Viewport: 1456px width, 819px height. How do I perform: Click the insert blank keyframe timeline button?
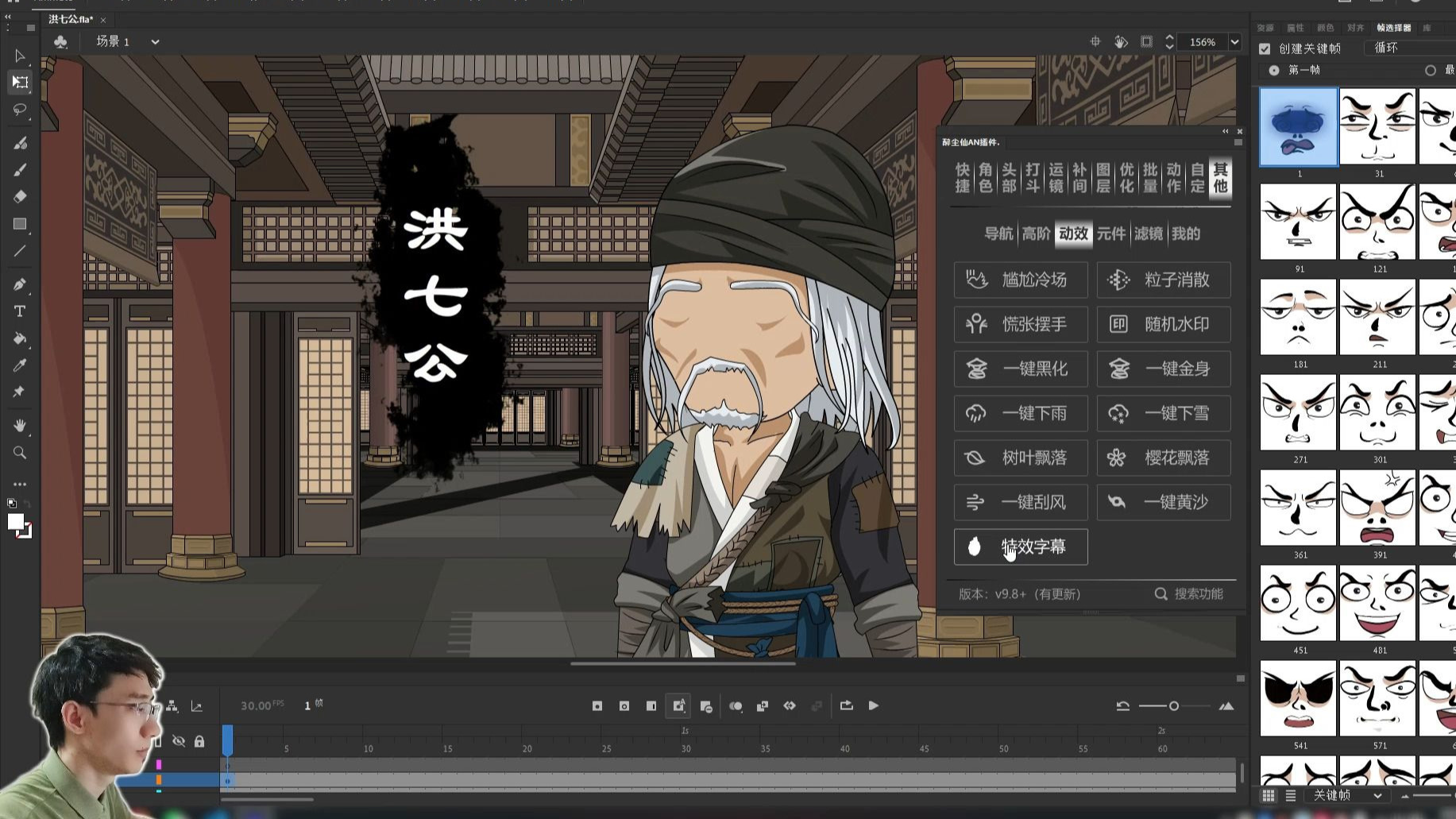click(624, 706)
